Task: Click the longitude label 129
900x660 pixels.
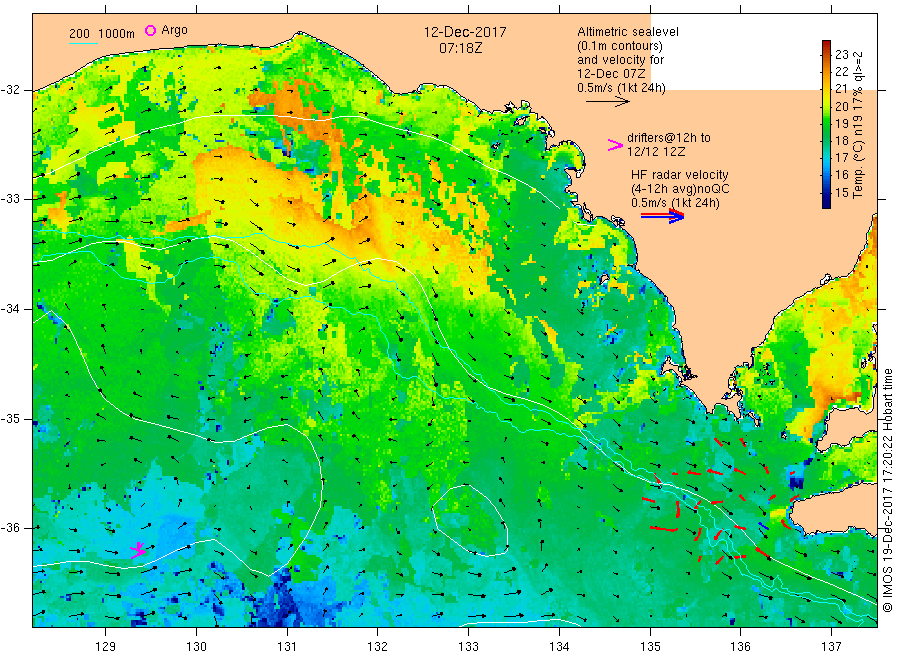Action: [106, 646]
